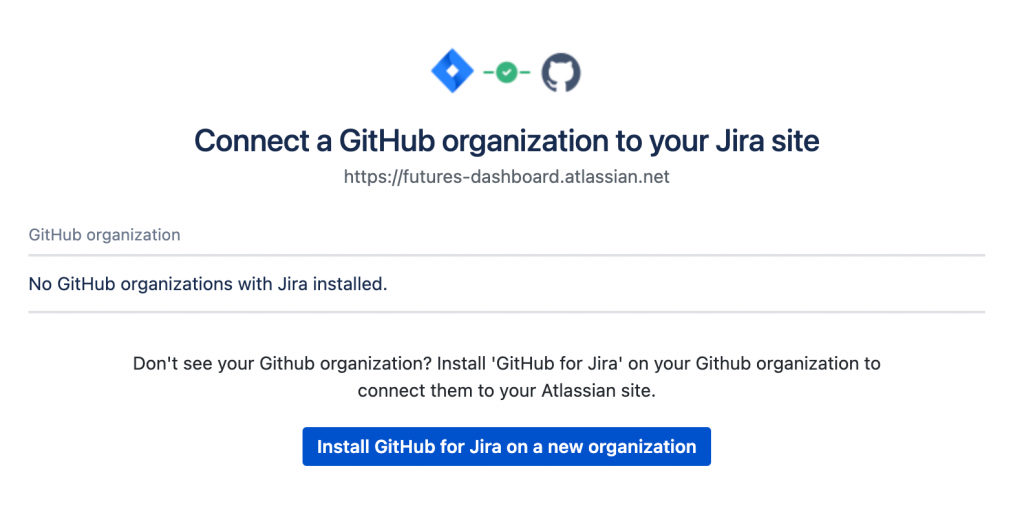Select the 'No GitHub organizations with Jira installed' row
This screenshot has height=526, width=1024.
tap(207, 284)
